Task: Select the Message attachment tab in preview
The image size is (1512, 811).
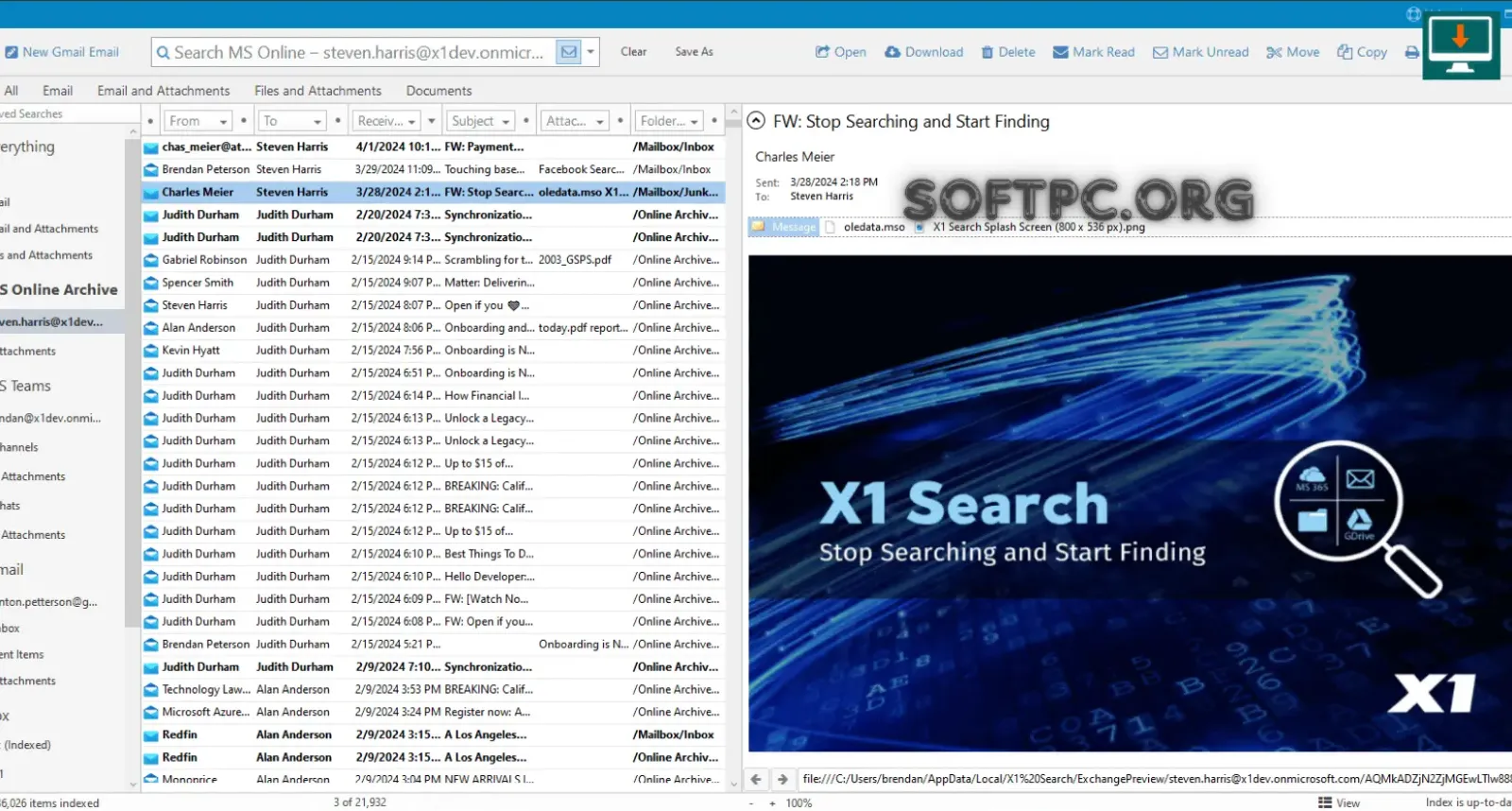Action: (x=783, y=227)
